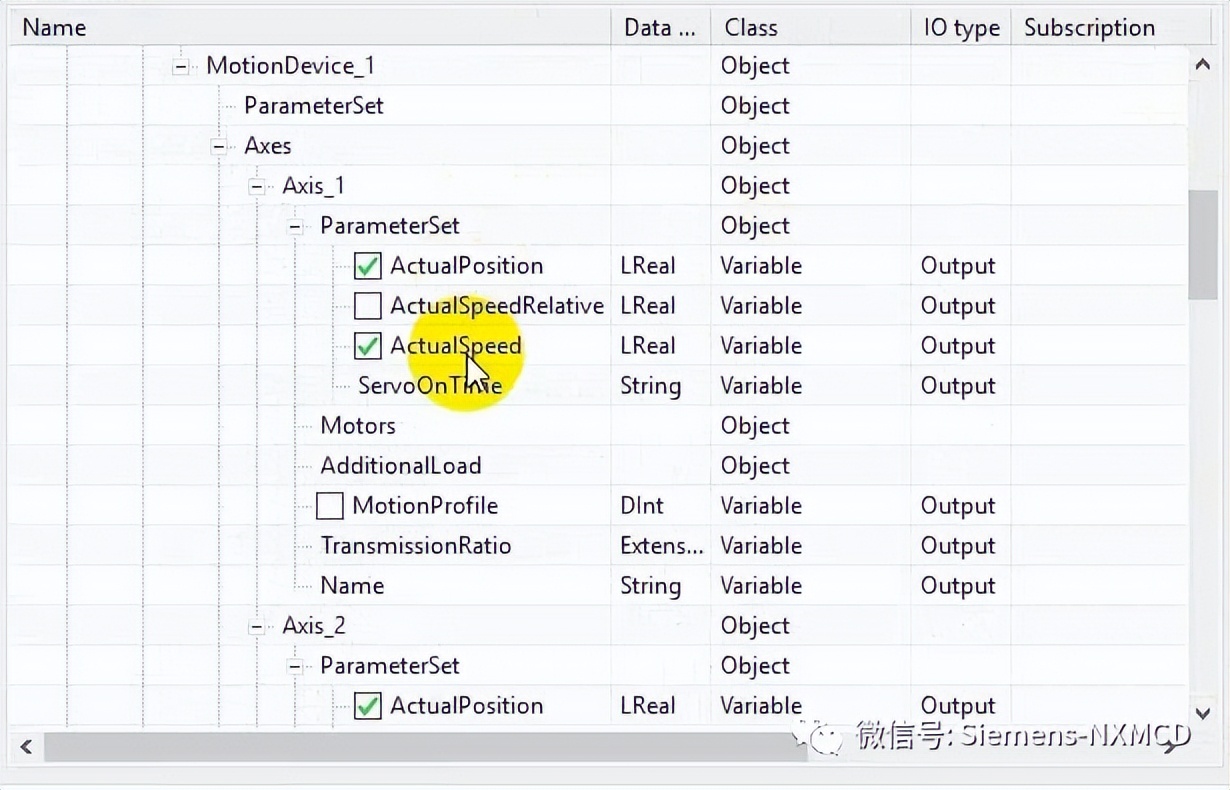Collapse the Axes node
The width and height of the screenshot is (1230, 790).
[x=218, y=145]
